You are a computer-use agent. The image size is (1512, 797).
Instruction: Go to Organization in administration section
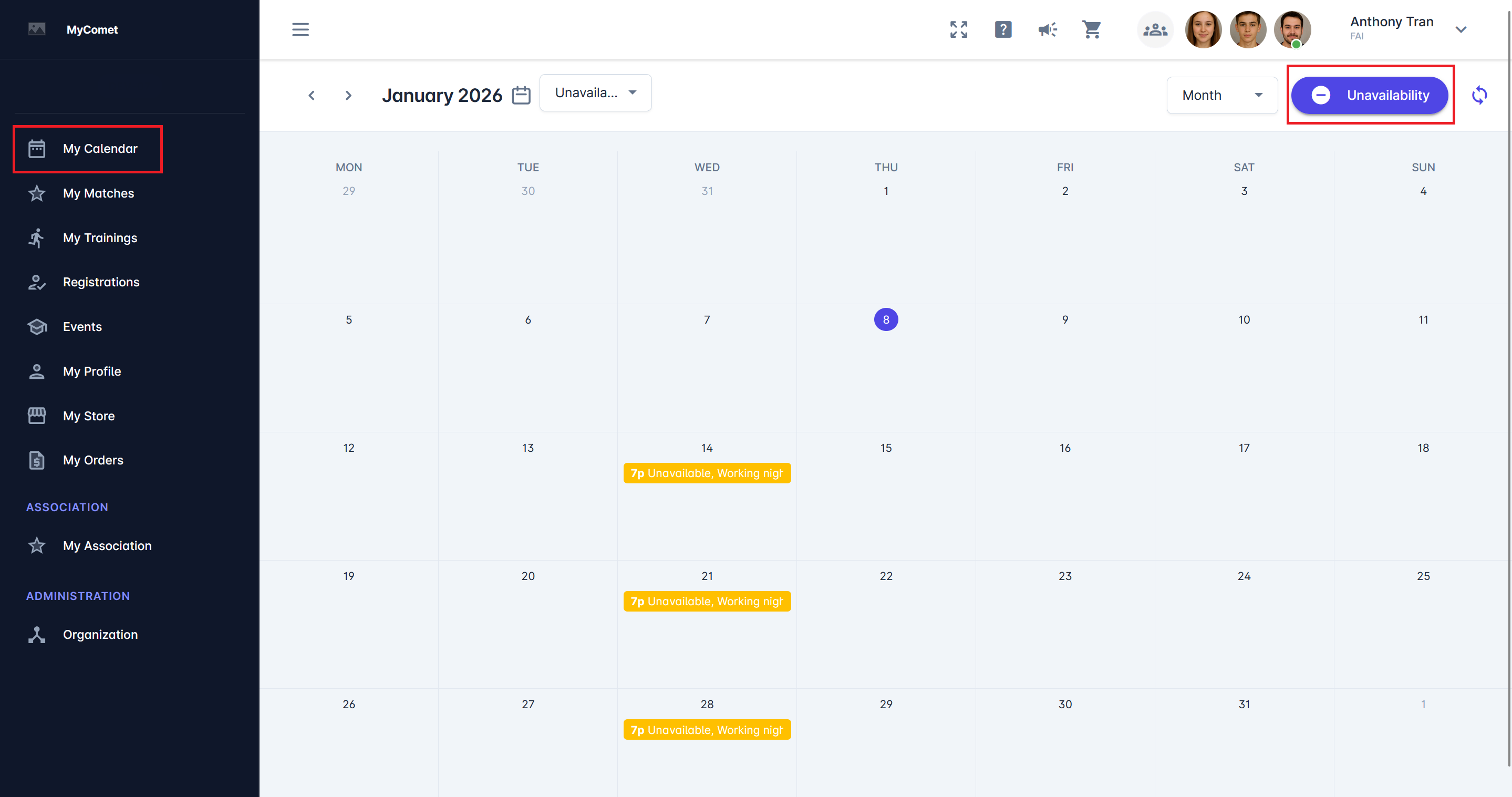[100, 635]
